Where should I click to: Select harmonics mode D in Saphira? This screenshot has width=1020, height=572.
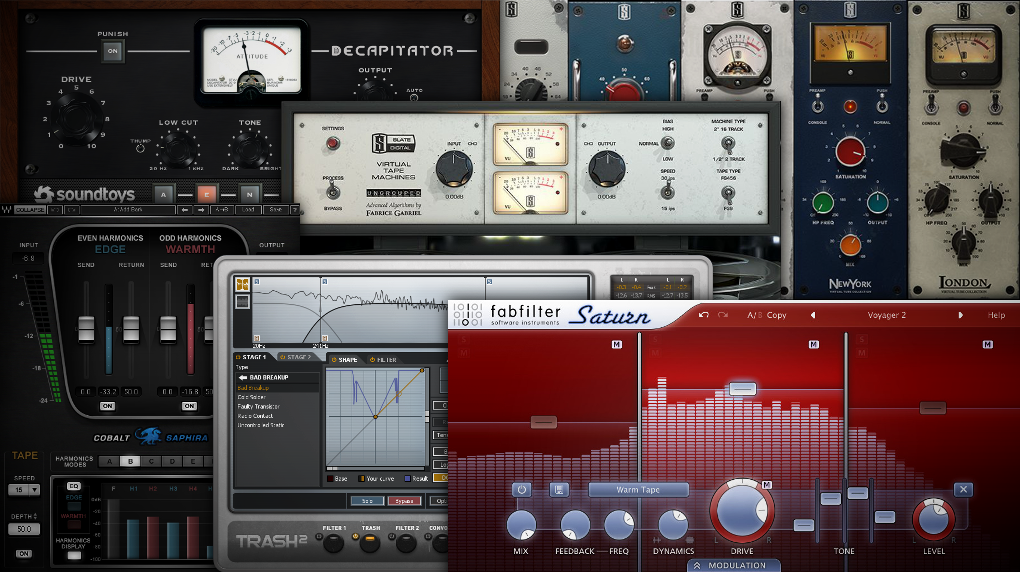[x=172, y=461]
